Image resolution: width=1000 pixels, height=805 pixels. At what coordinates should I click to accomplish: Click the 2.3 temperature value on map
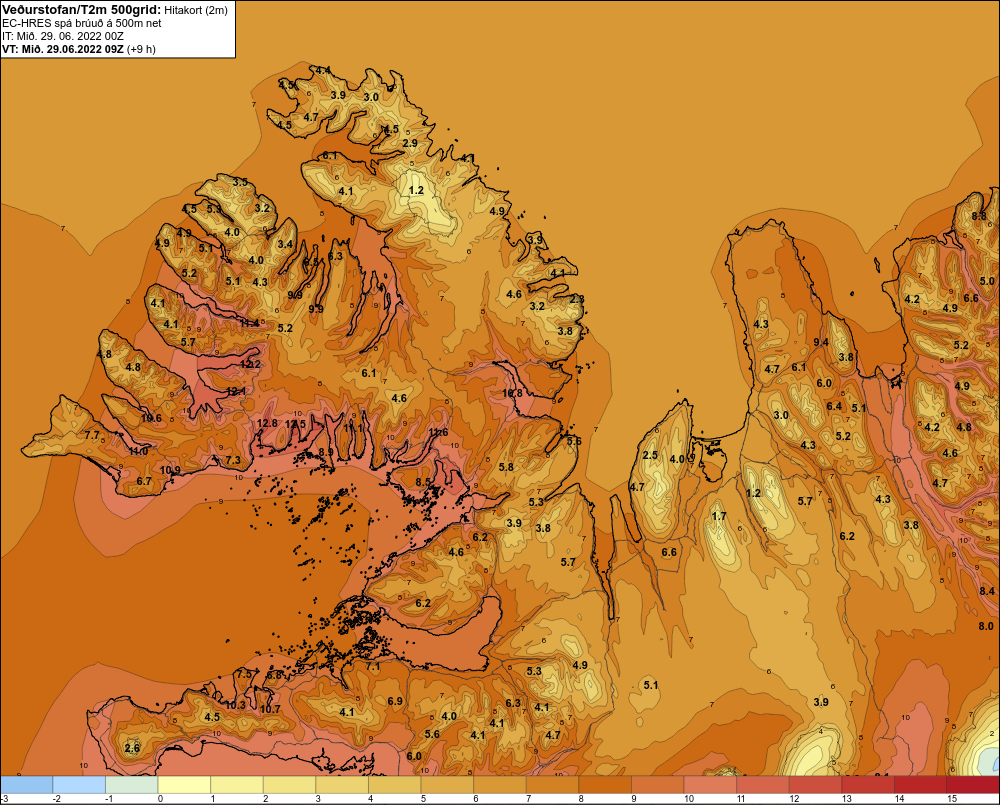(577, 299)
